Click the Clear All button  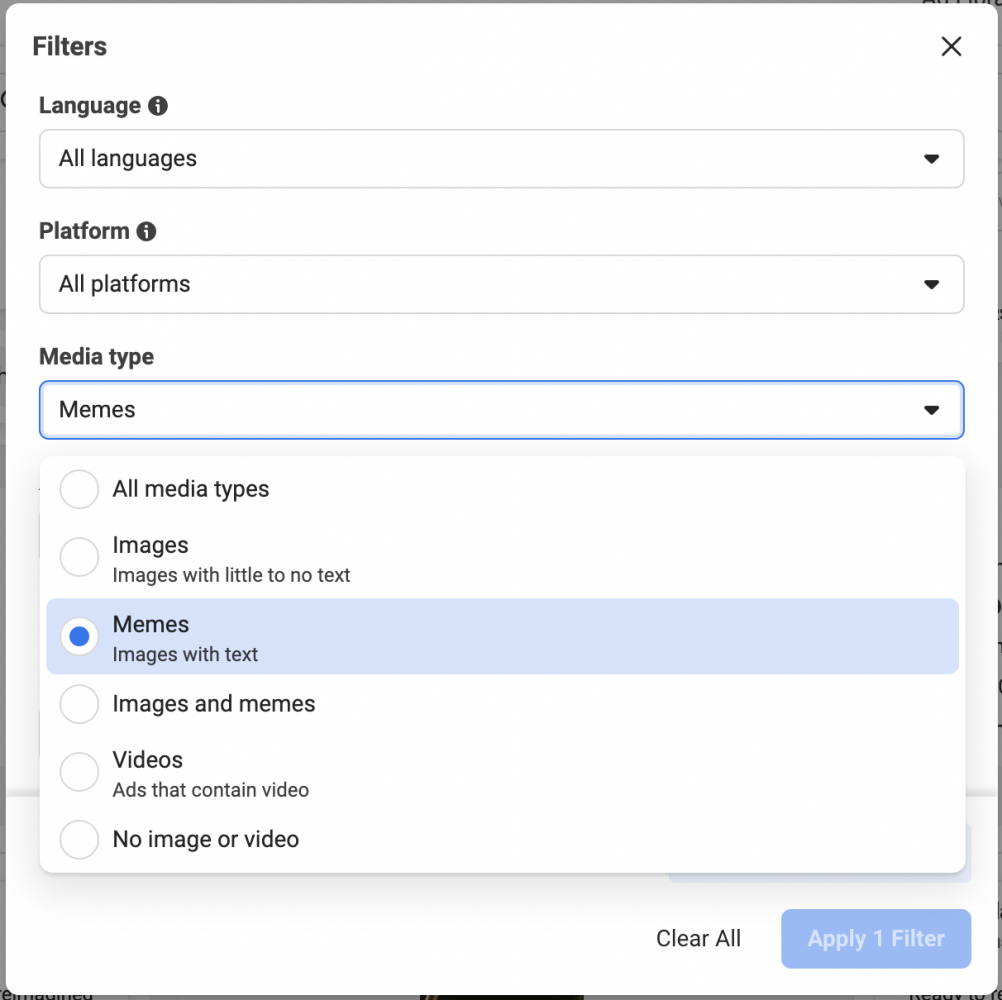698,939
